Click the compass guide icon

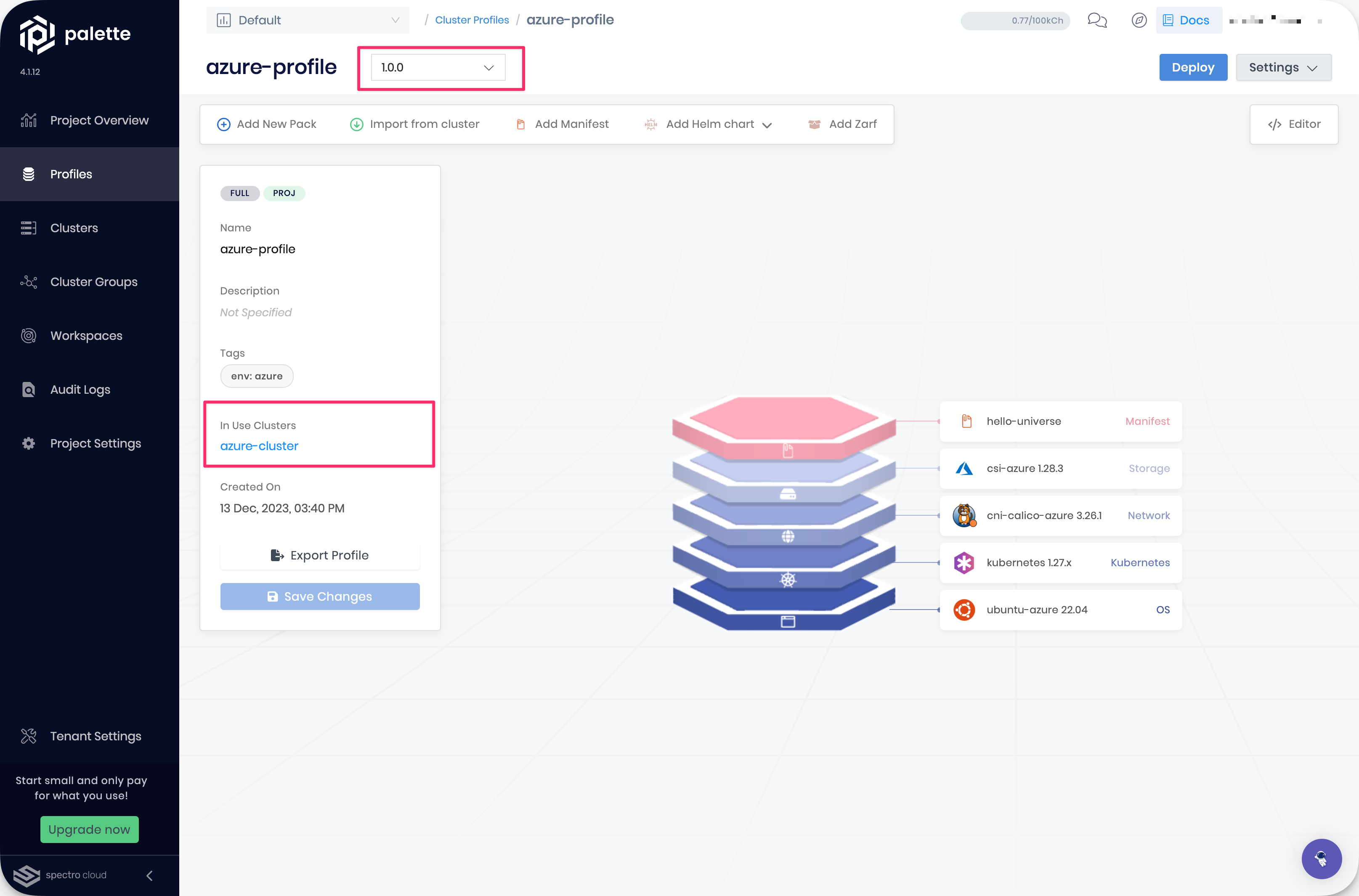(1139, 21)
